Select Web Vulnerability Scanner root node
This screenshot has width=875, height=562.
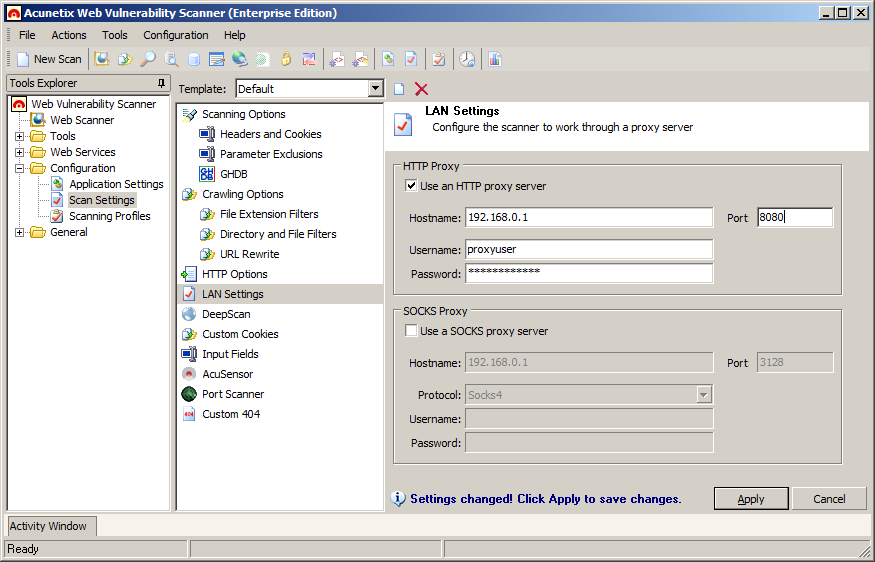[x=93, y=104]
